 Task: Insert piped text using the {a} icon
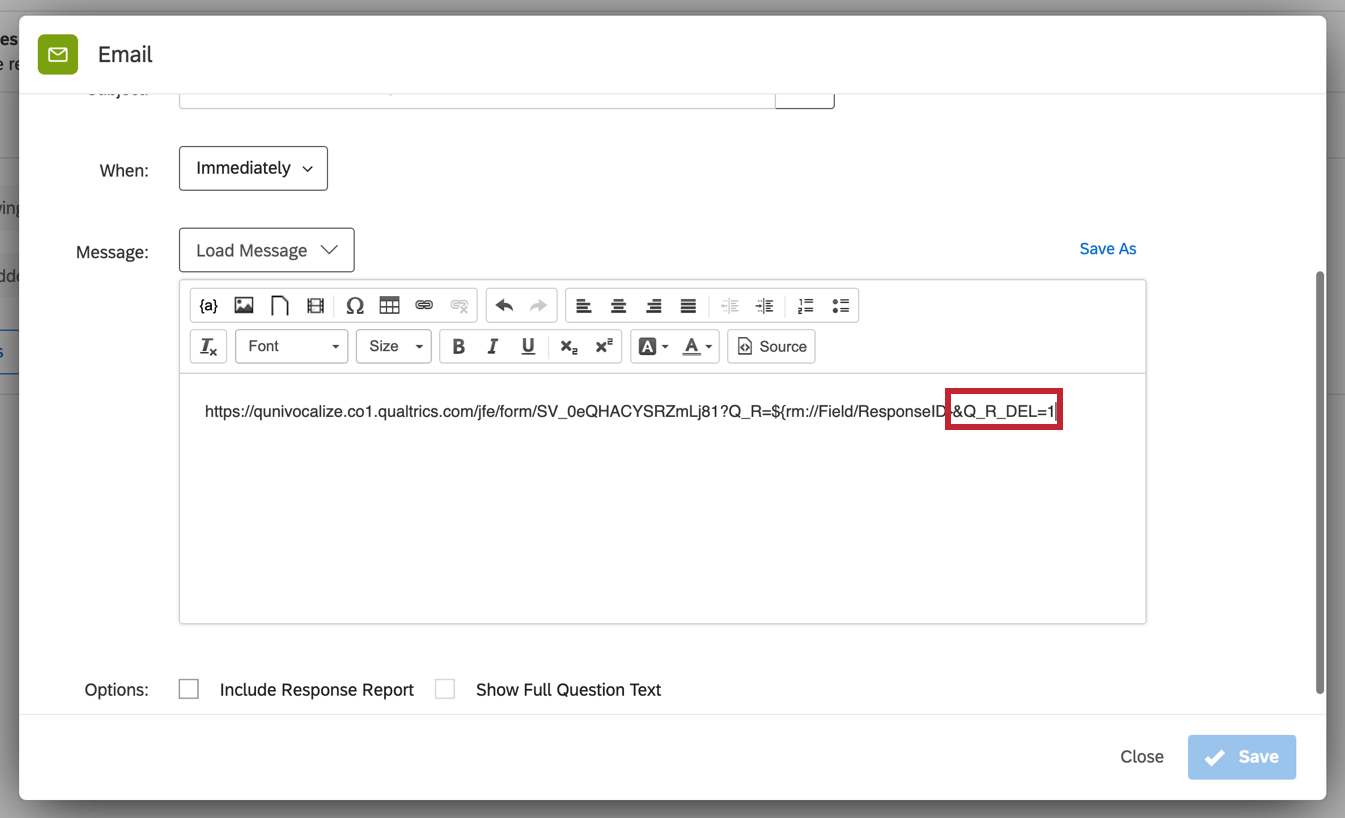coord(207,305)
